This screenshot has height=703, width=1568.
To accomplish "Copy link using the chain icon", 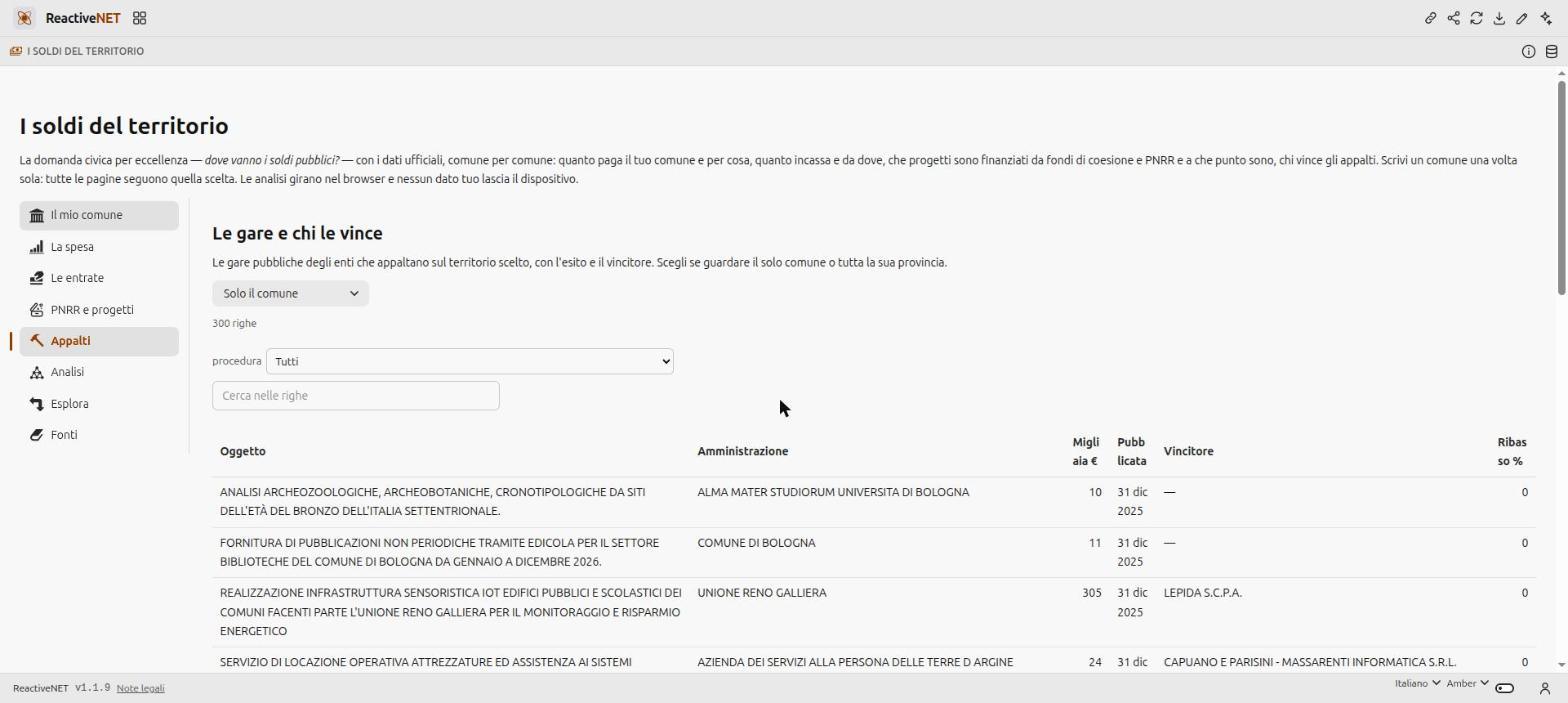I will click(1431, 18).
